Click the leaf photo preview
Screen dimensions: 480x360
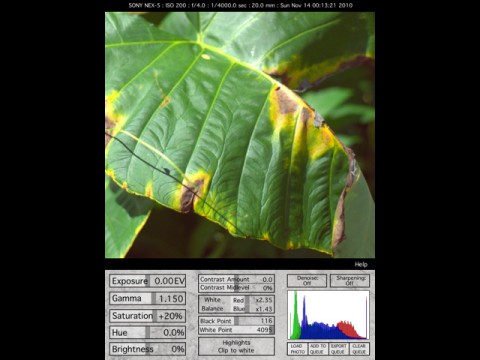pos(240,135)
